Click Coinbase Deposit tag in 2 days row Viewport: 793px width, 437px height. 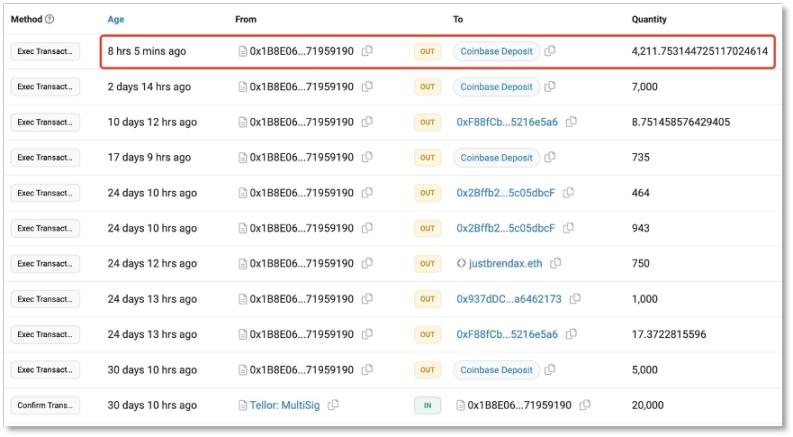495,87
